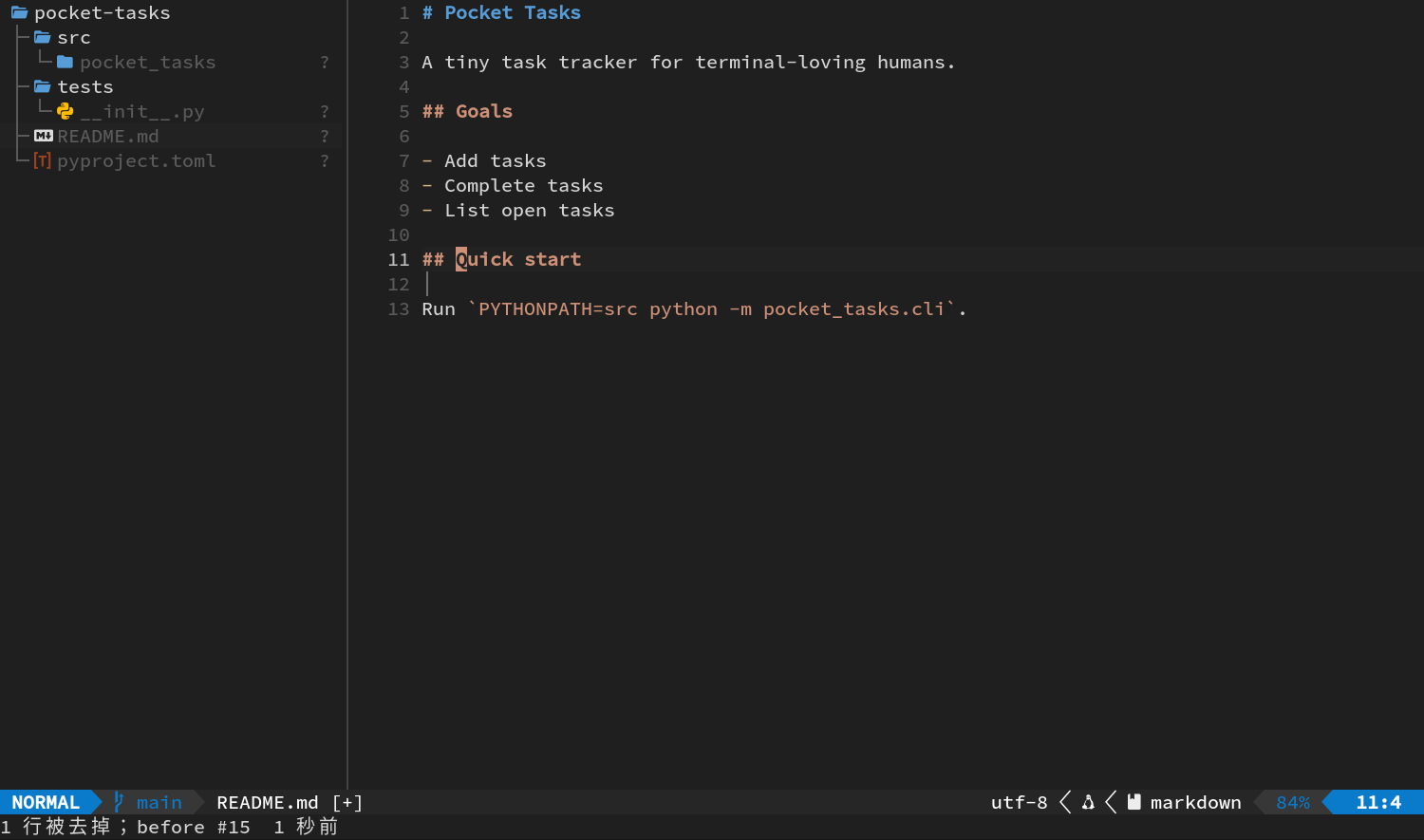Click the Python icon beside __init__.py
Viewport: 1424px width, 840px height.
pyautogui.click(x=66, y=112)
